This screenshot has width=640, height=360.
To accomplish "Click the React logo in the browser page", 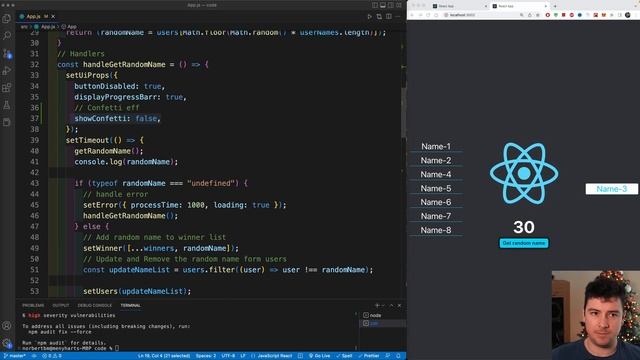I will click(x=524, y=173).
